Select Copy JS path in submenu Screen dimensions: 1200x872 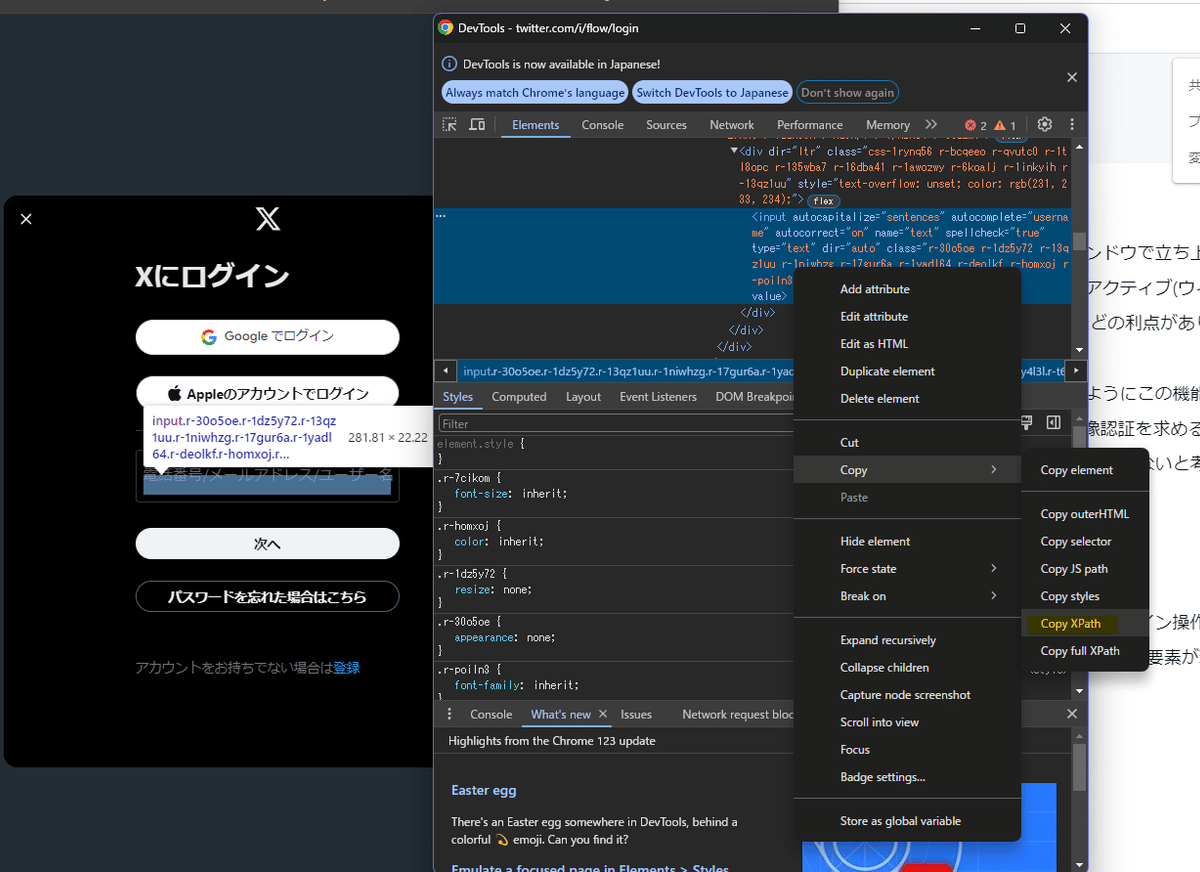(x=1085, y=569)
